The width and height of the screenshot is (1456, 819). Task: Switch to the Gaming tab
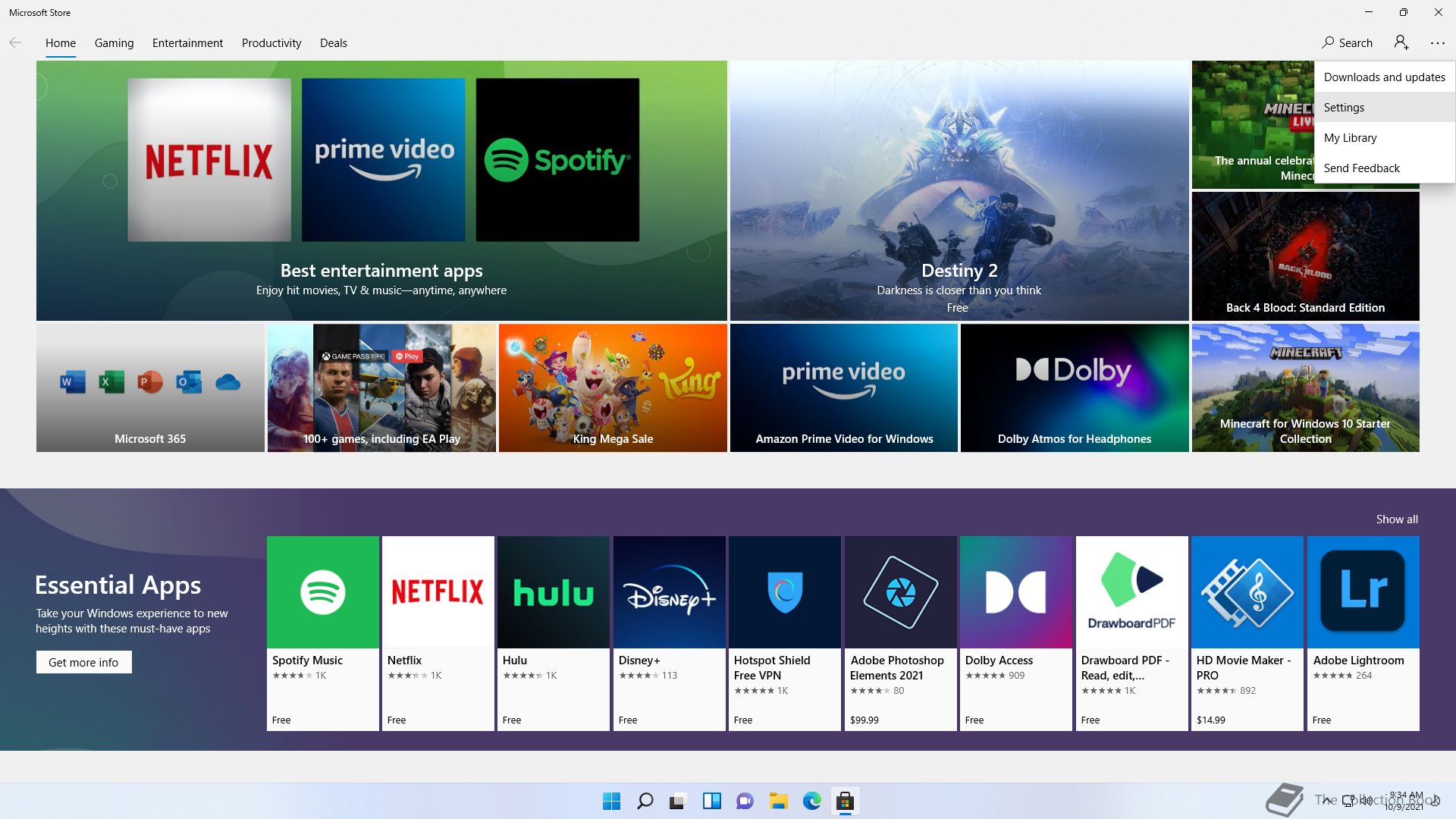115,43
